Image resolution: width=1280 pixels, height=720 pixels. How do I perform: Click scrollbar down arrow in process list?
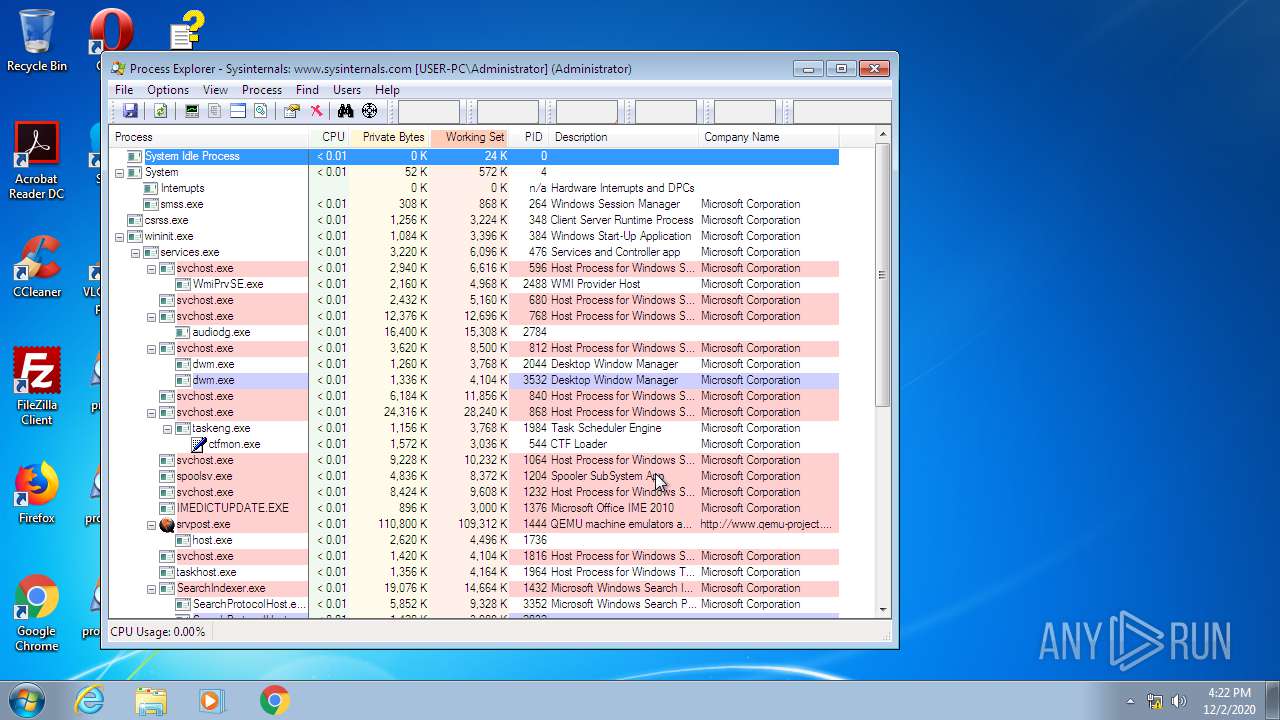pos(883,609)
